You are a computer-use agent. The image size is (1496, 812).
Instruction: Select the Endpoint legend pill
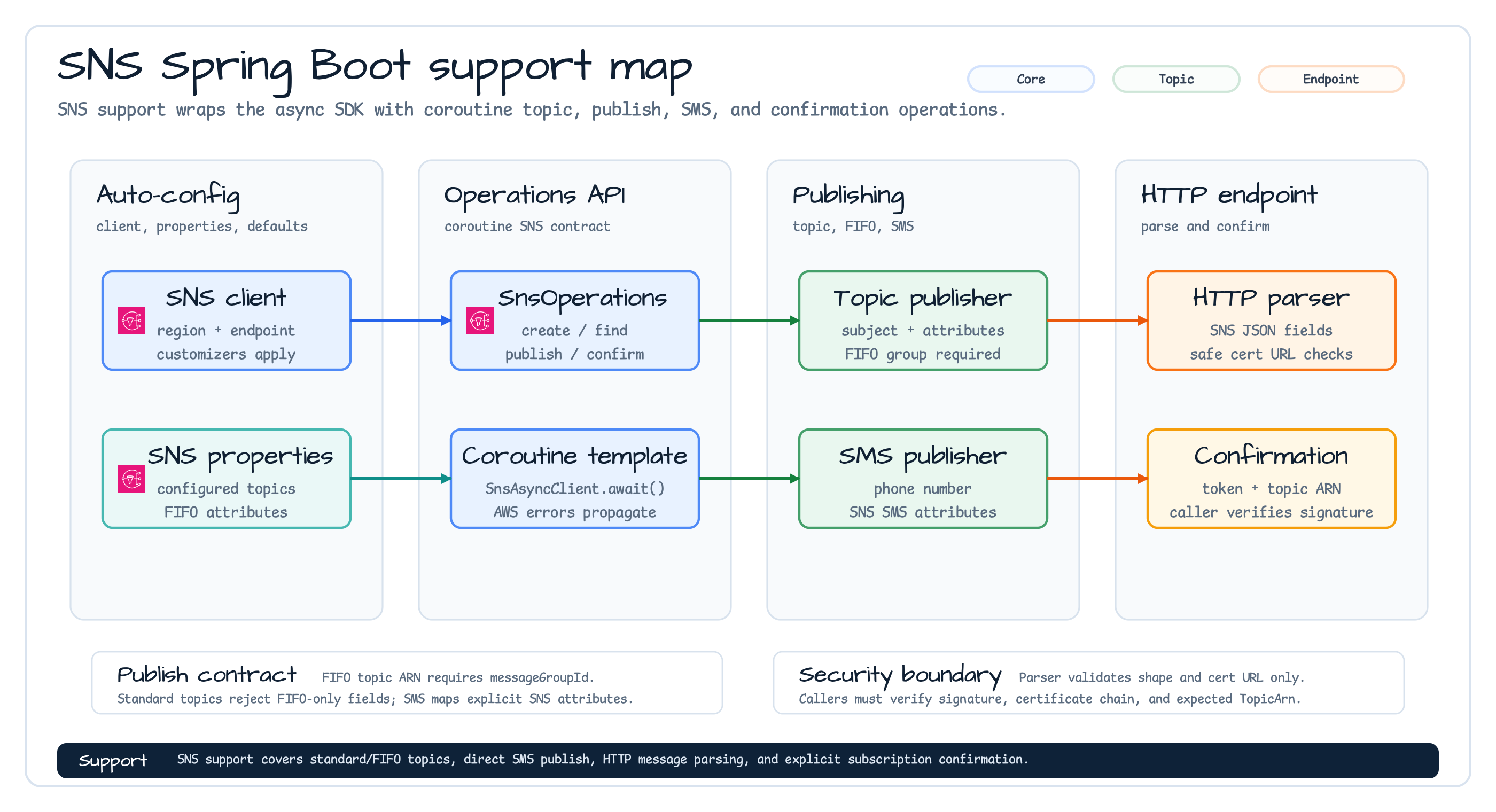point(1330,79)
